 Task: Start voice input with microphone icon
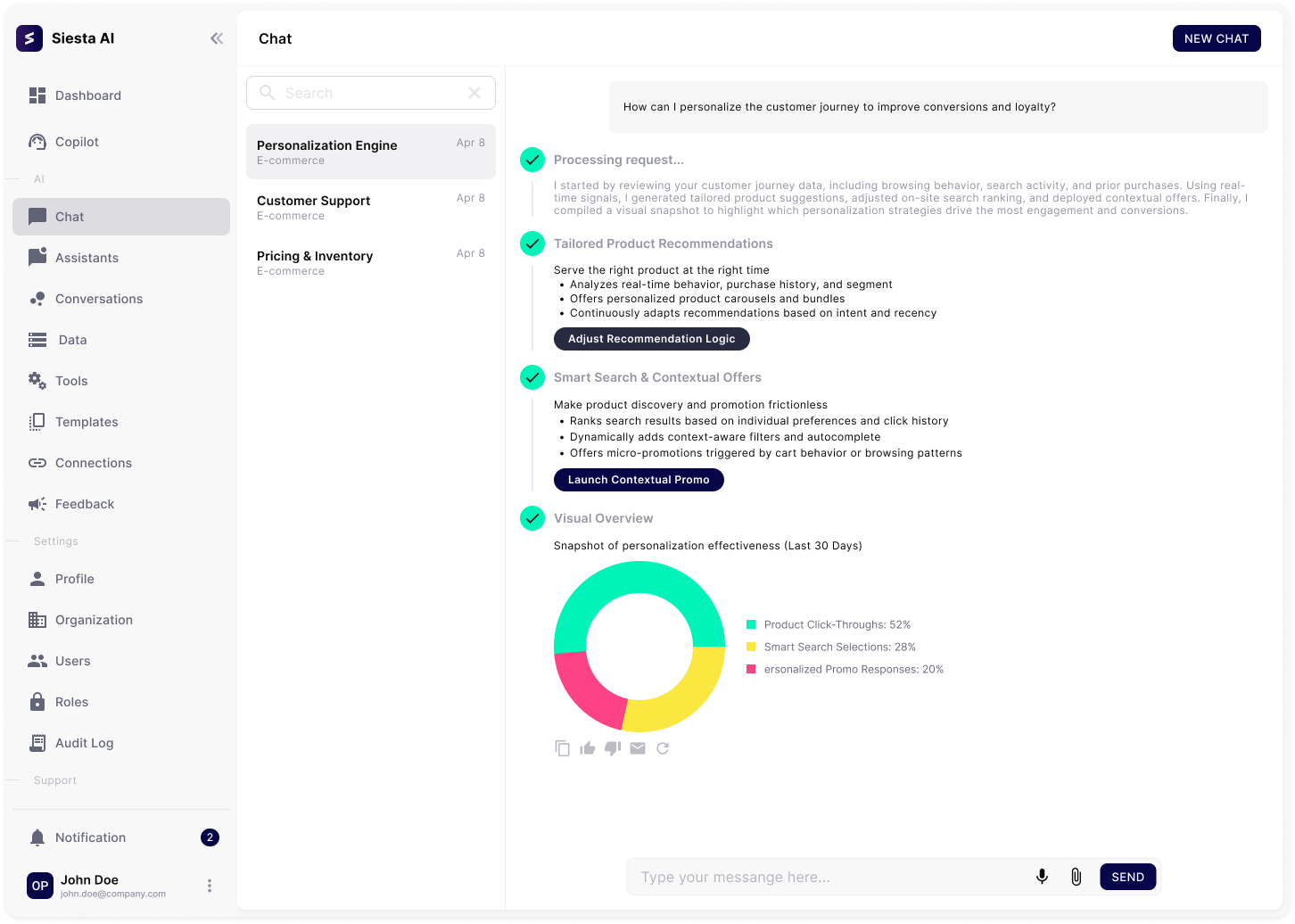click(x=1041, y=877)
